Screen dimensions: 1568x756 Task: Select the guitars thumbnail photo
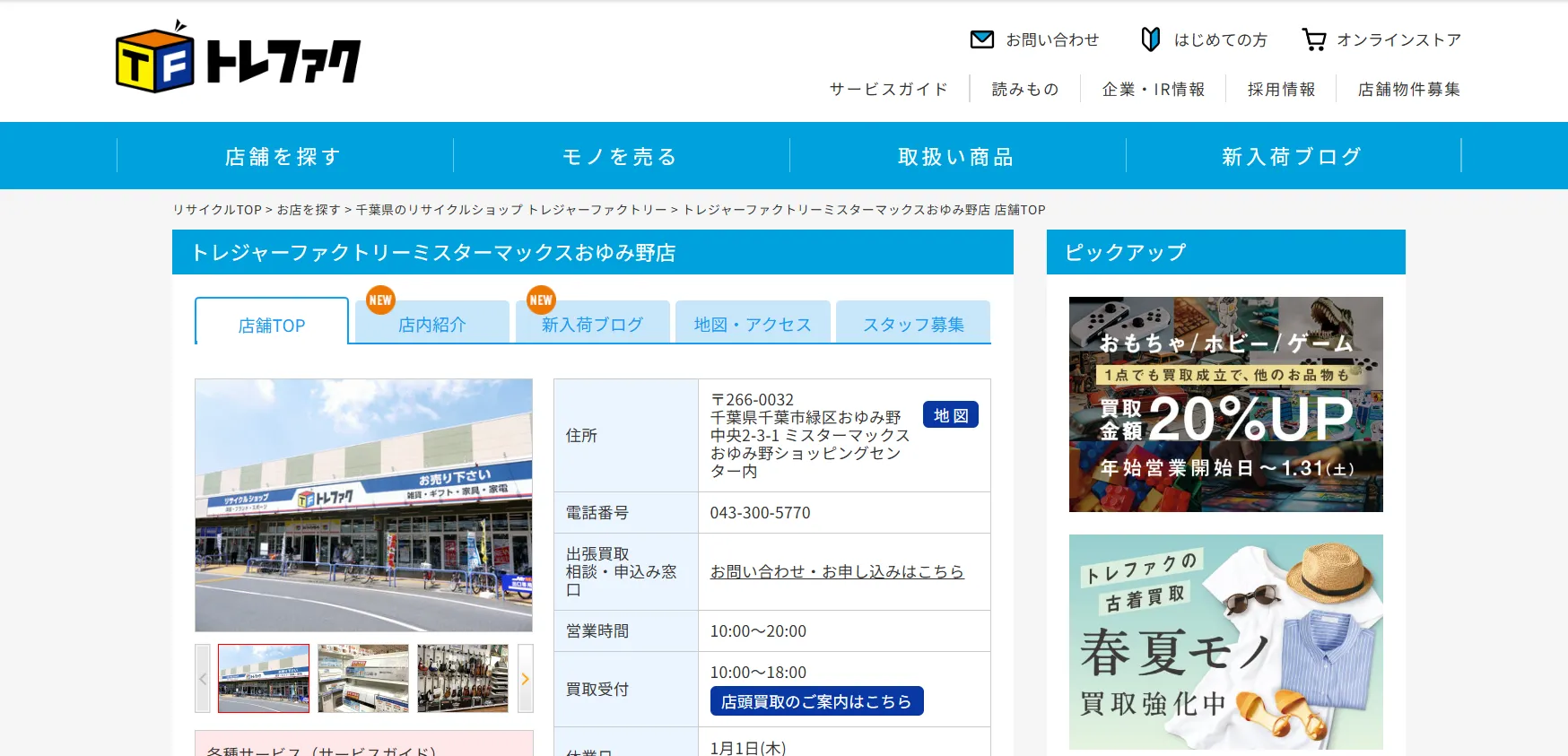463,679
